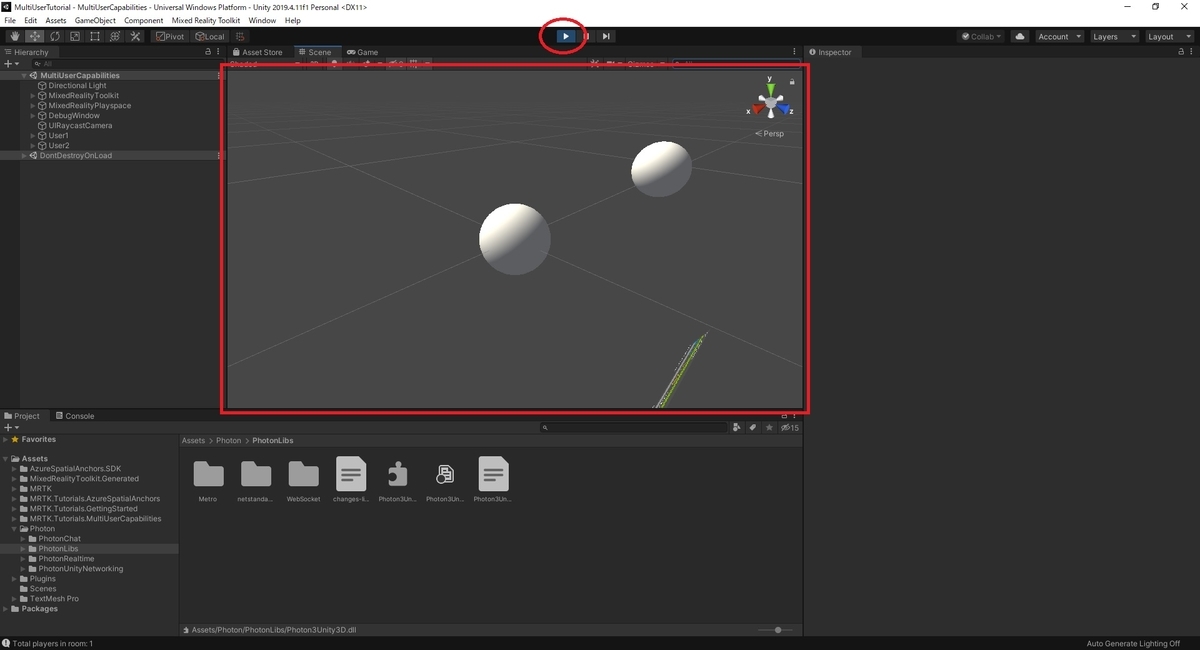Select the WebSocket folder thumbnail
The height and width of the screenshot is (650, 1200).
[x=303, y=473]
